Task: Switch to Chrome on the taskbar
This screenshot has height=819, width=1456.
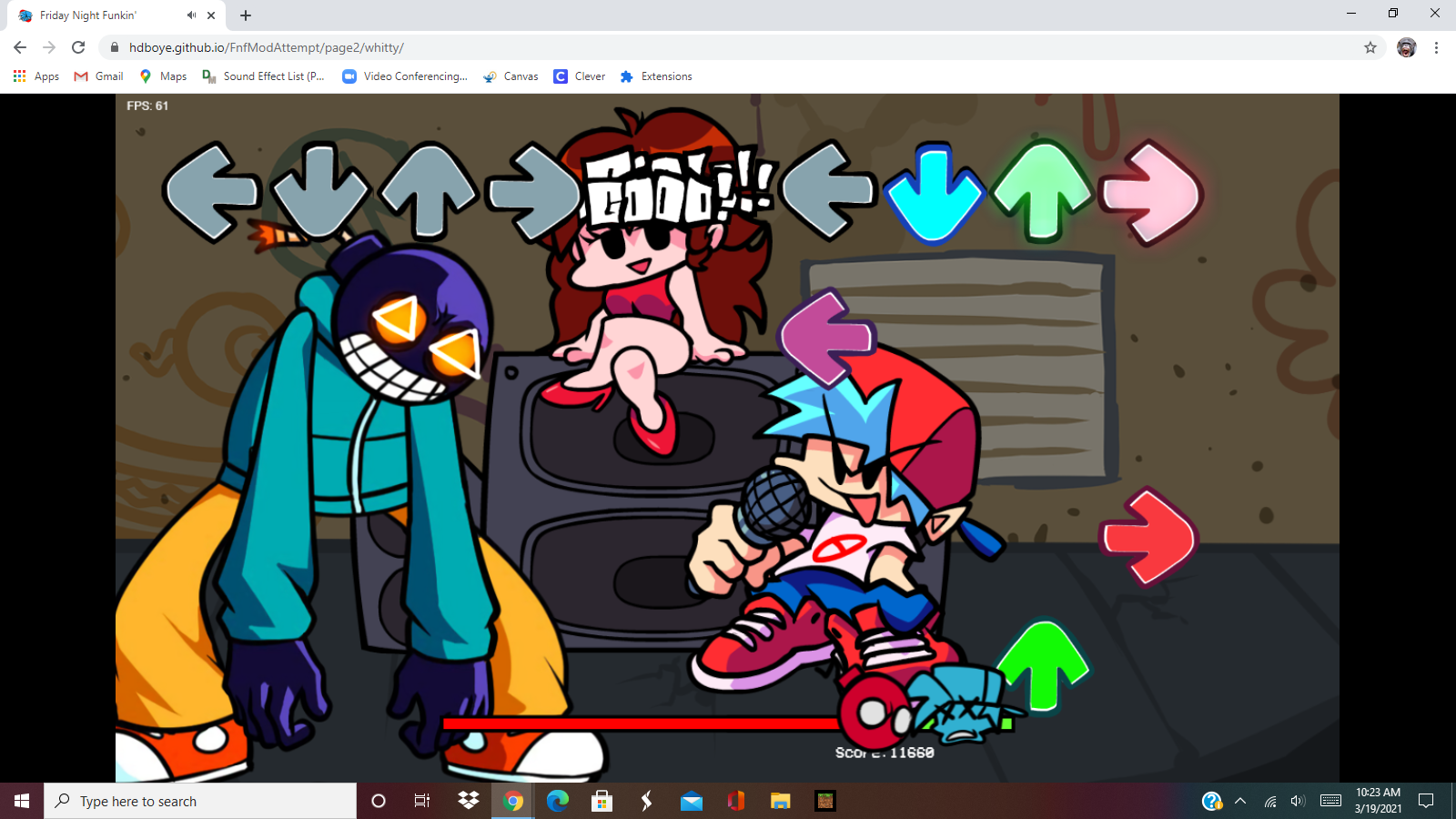Action: (x=513, y=801)
